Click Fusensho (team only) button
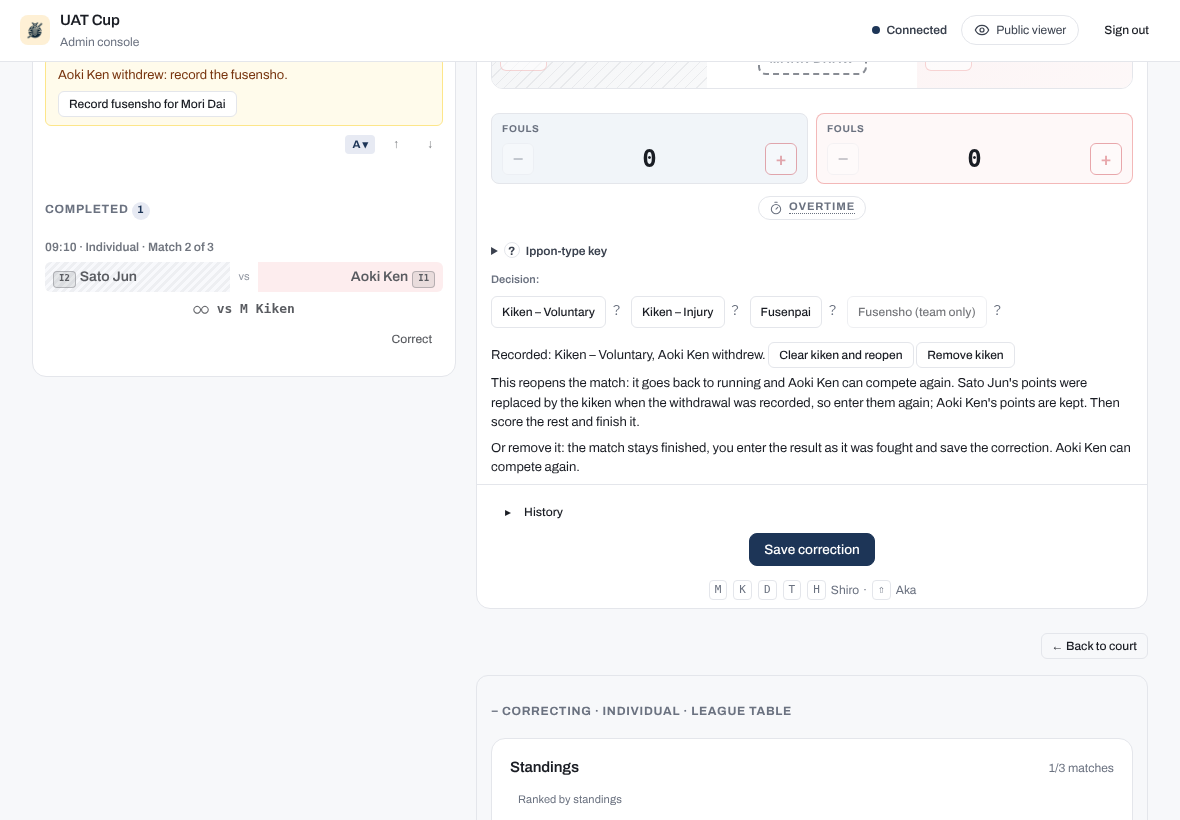Viewport: 1180px width, 820px height. pyautogui.click(x=917, y=312)
